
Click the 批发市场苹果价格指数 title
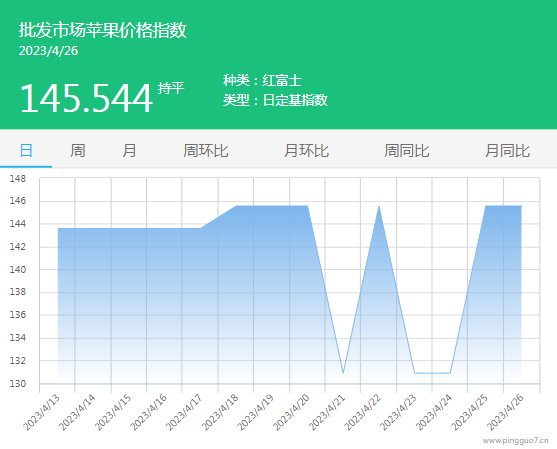click(x=103, y=30)
